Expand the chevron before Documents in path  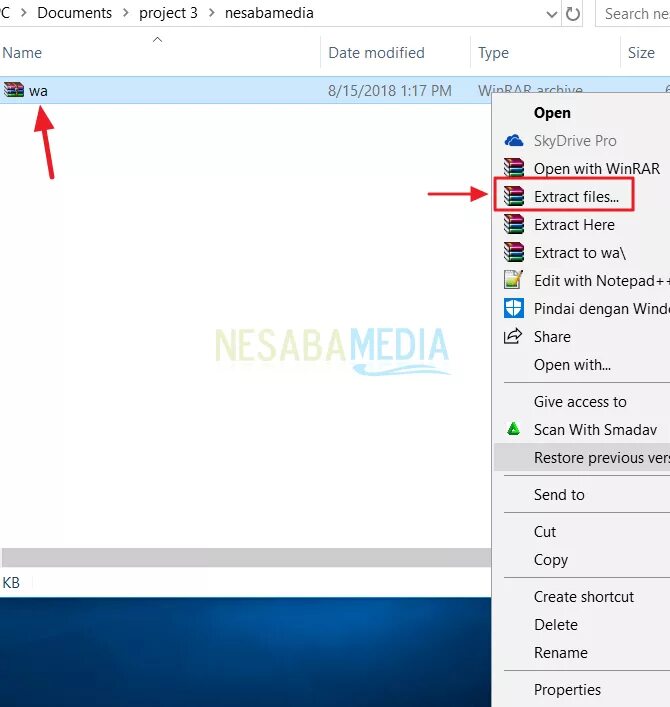24,13
